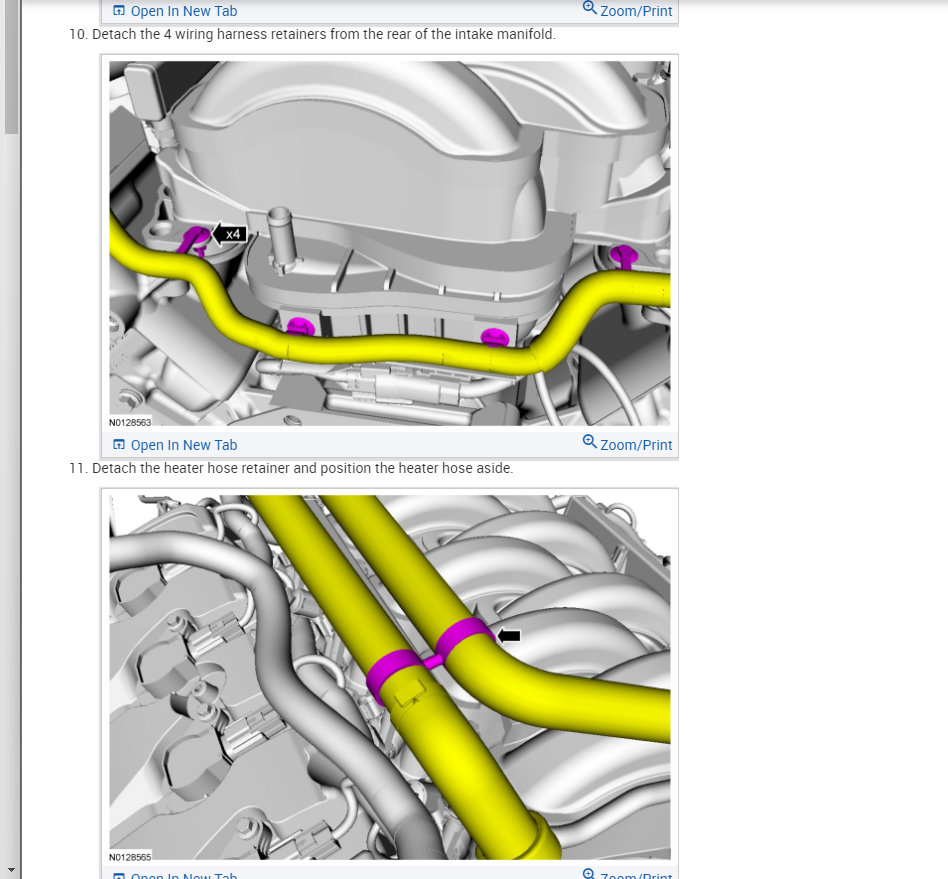Click Zoom/Print below wiring harness retainers diagram

pos(627,444)
